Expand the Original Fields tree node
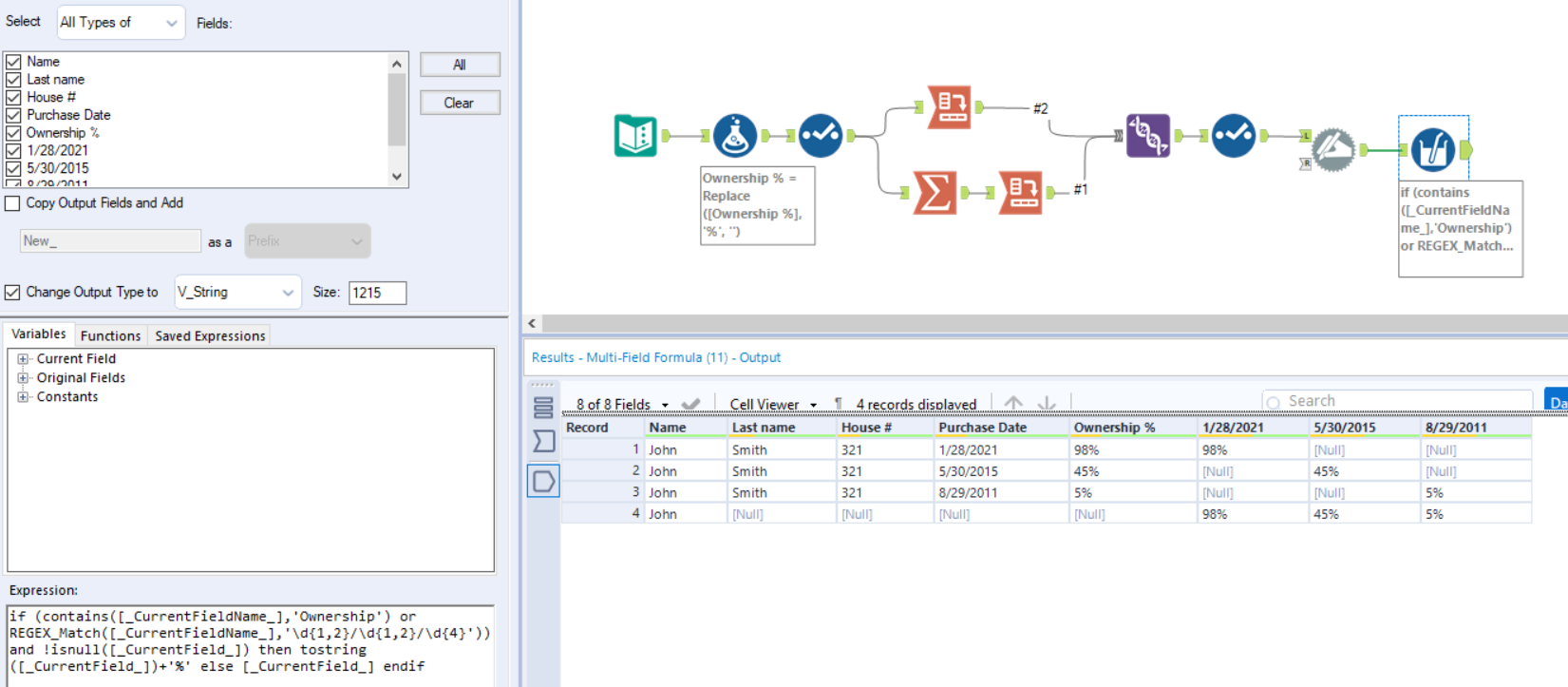Viewport: 1568px width, 687px height. coord(23,378)
